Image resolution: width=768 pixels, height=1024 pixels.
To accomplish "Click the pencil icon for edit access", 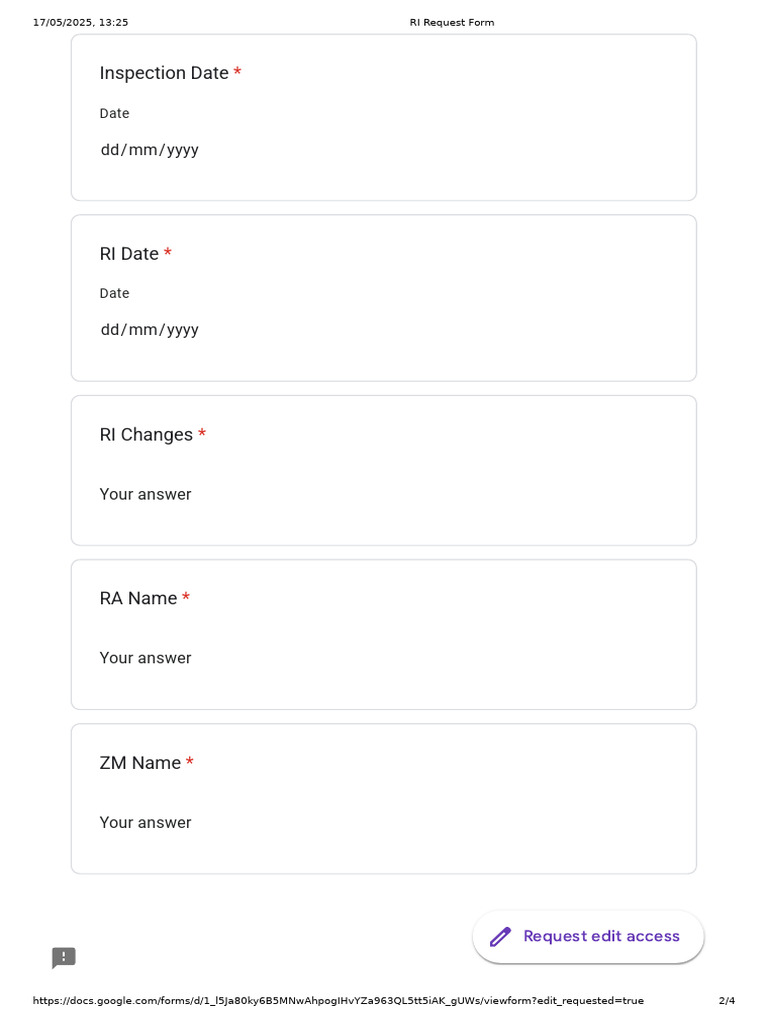I will pos(500,937).
